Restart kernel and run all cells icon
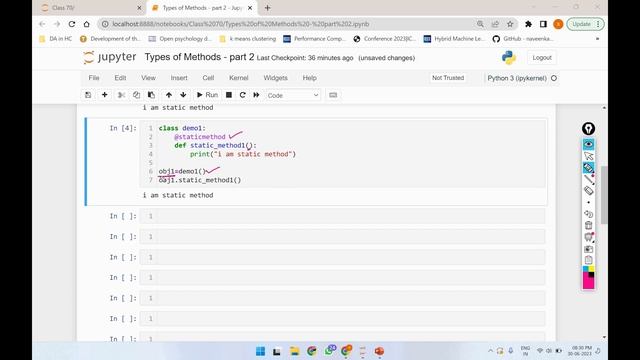This screenshot has height=360, width=640. click(x=256, y=95)
